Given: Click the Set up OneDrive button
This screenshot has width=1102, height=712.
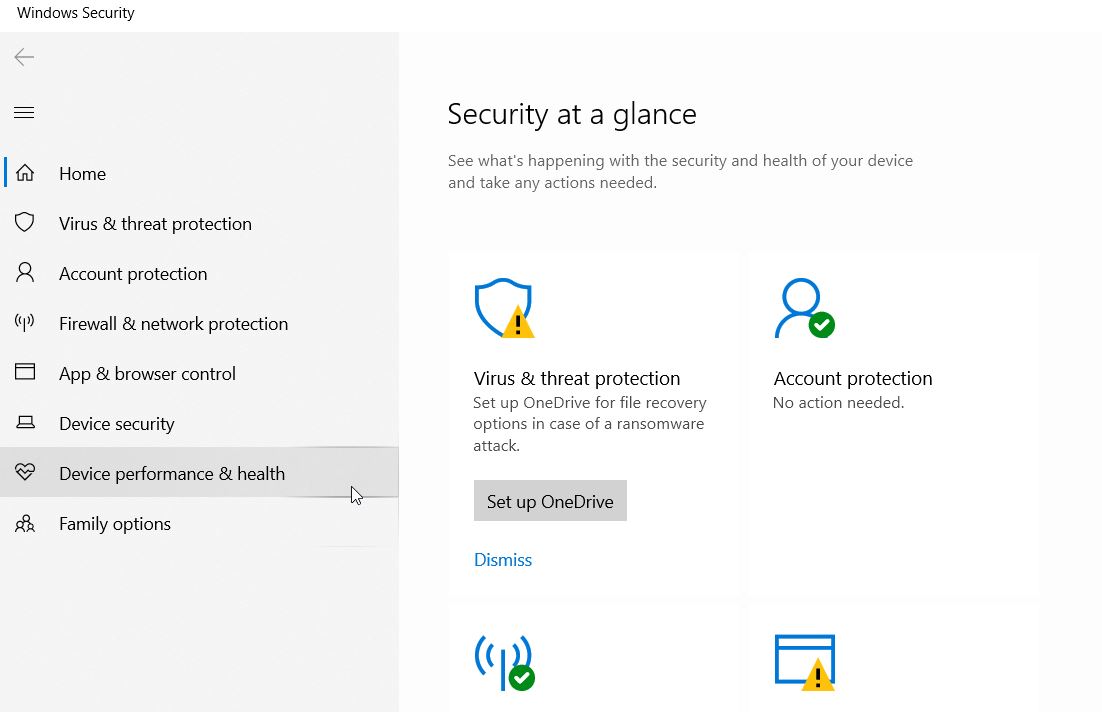Looking at the screenshot, I should [x=550, y=501].
